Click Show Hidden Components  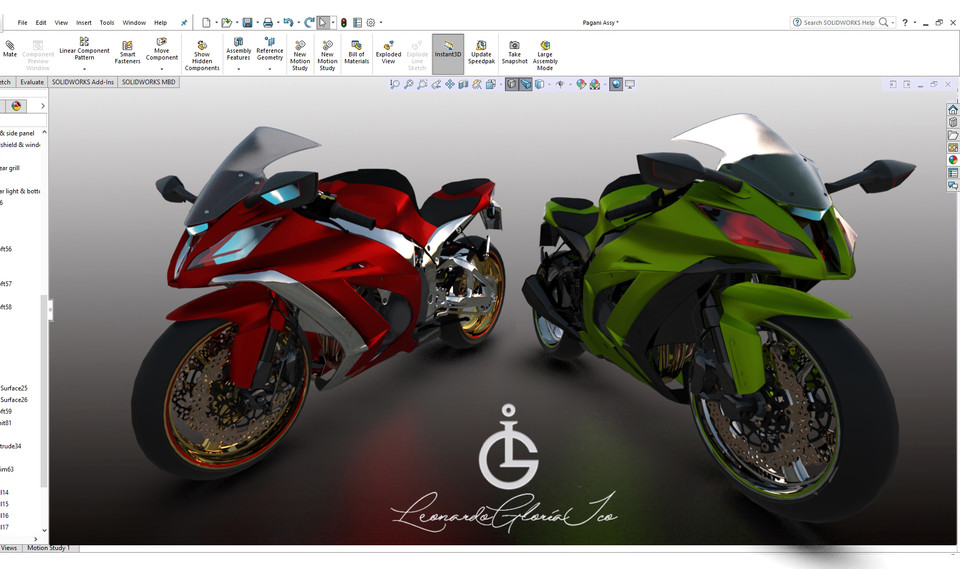[x=202, y=55]
